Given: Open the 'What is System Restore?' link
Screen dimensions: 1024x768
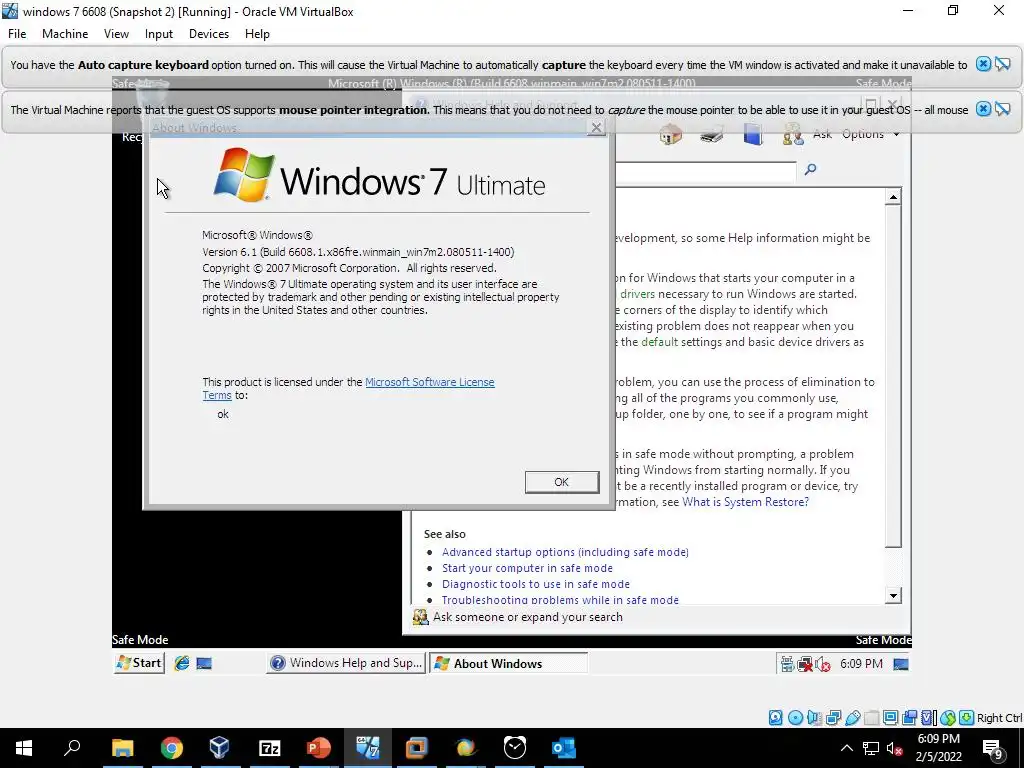Looking at the screenshot, I should point(745,502).
